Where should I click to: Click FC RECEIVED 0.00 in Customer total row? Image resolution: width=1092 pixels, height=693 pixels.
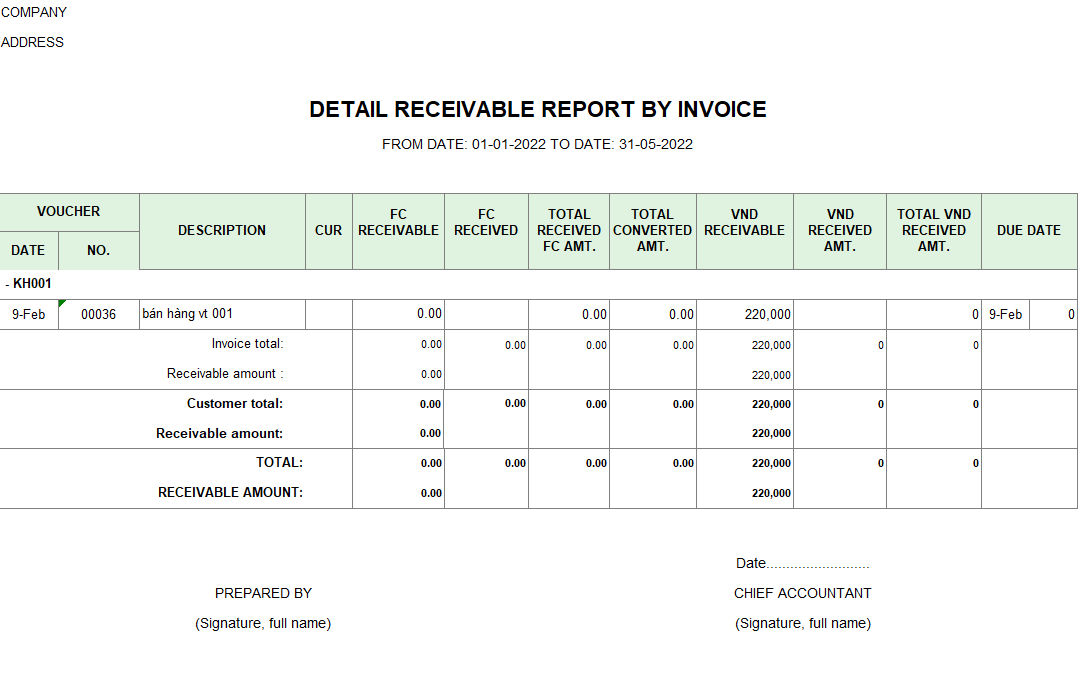point(515,404)
